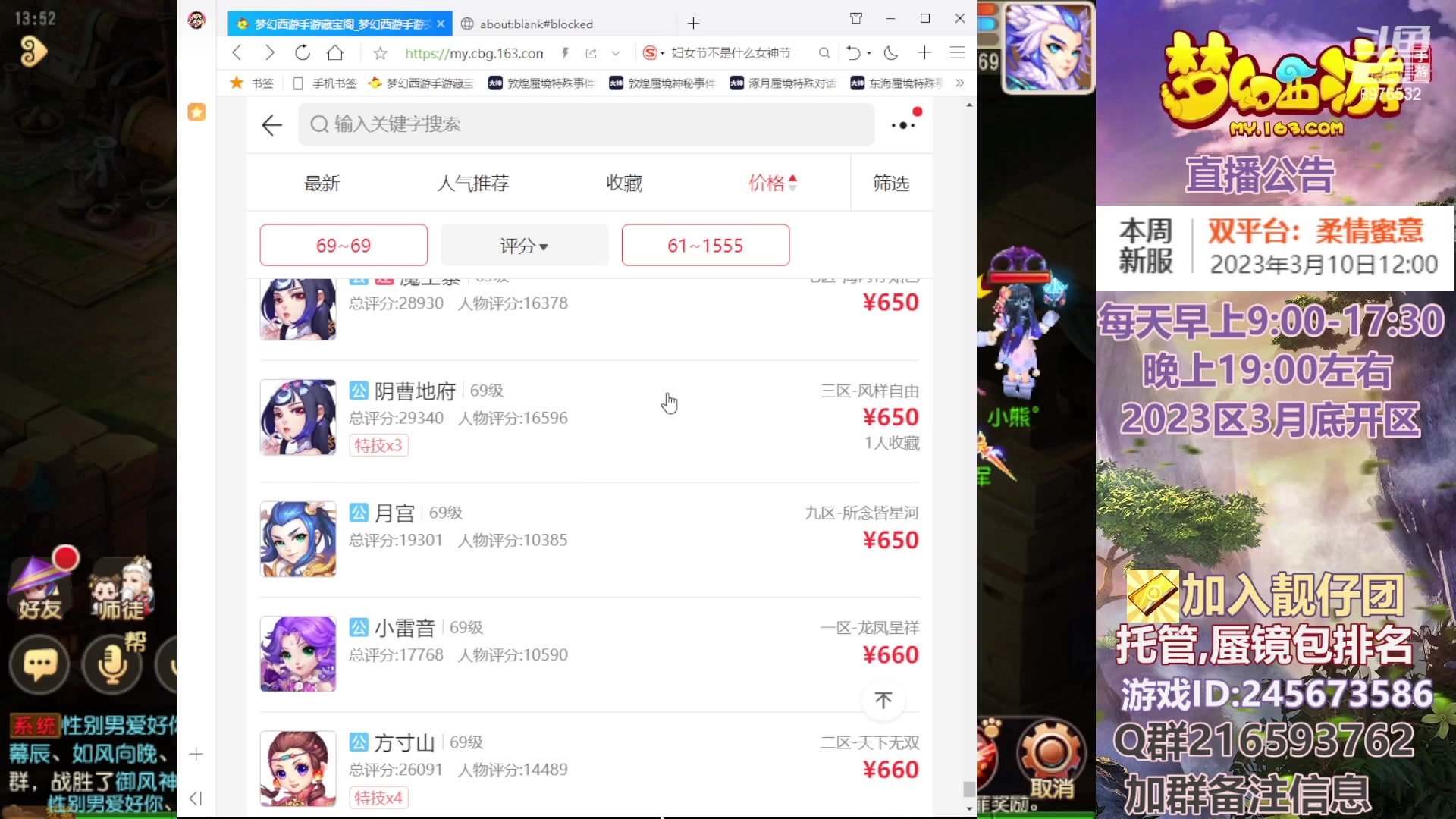The width and height of the screenshot is (1456, 819).
Task: Open the 敦煌蜃境神秘事件 bookmark
Action: coord(662,83)
